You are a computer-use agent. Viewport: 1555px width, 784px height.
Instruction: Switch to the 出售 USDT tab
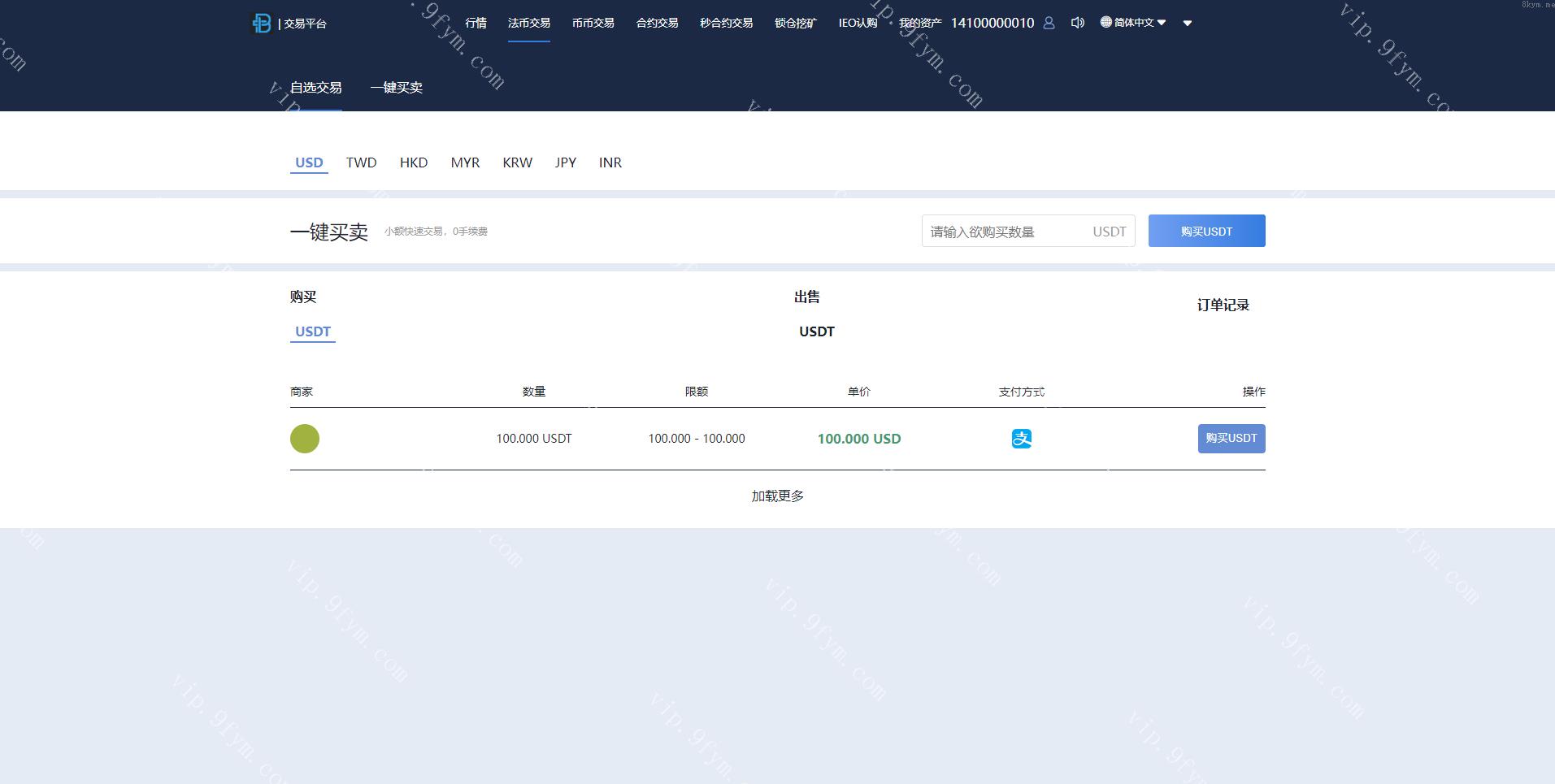(x=816, y=331)
